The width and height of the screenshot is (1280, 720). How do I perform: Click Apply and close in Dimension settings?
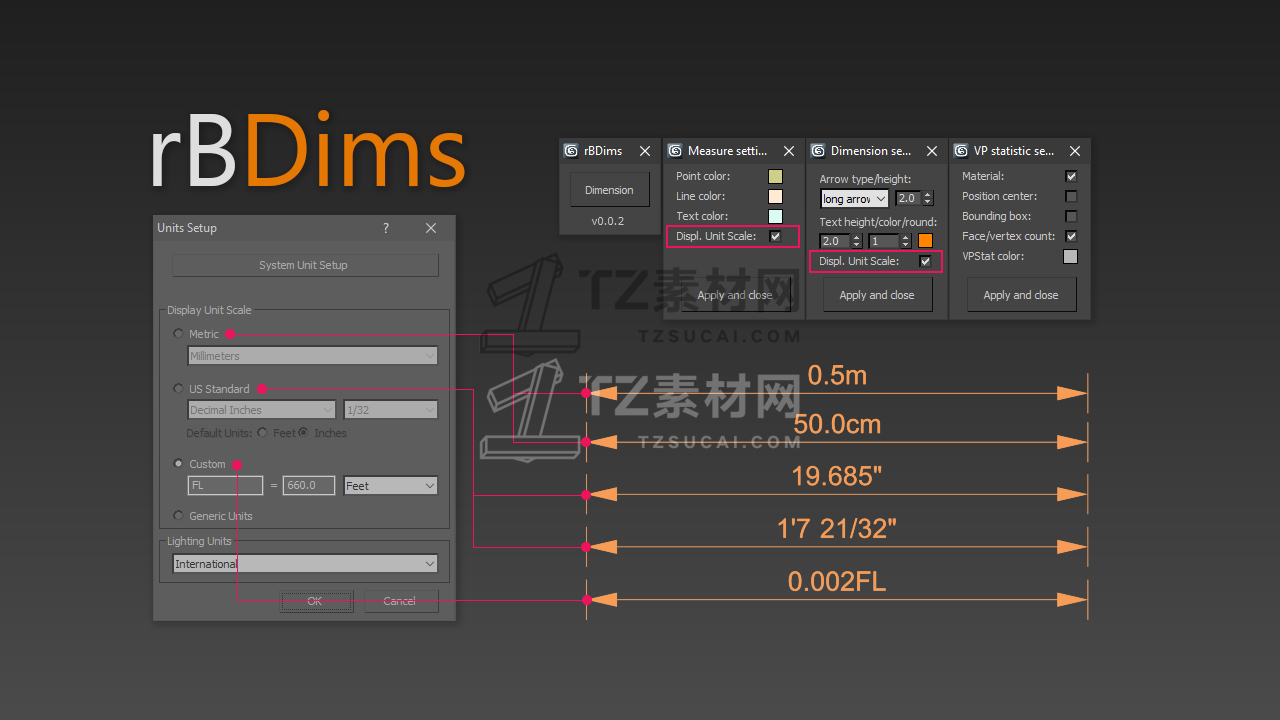877,295
